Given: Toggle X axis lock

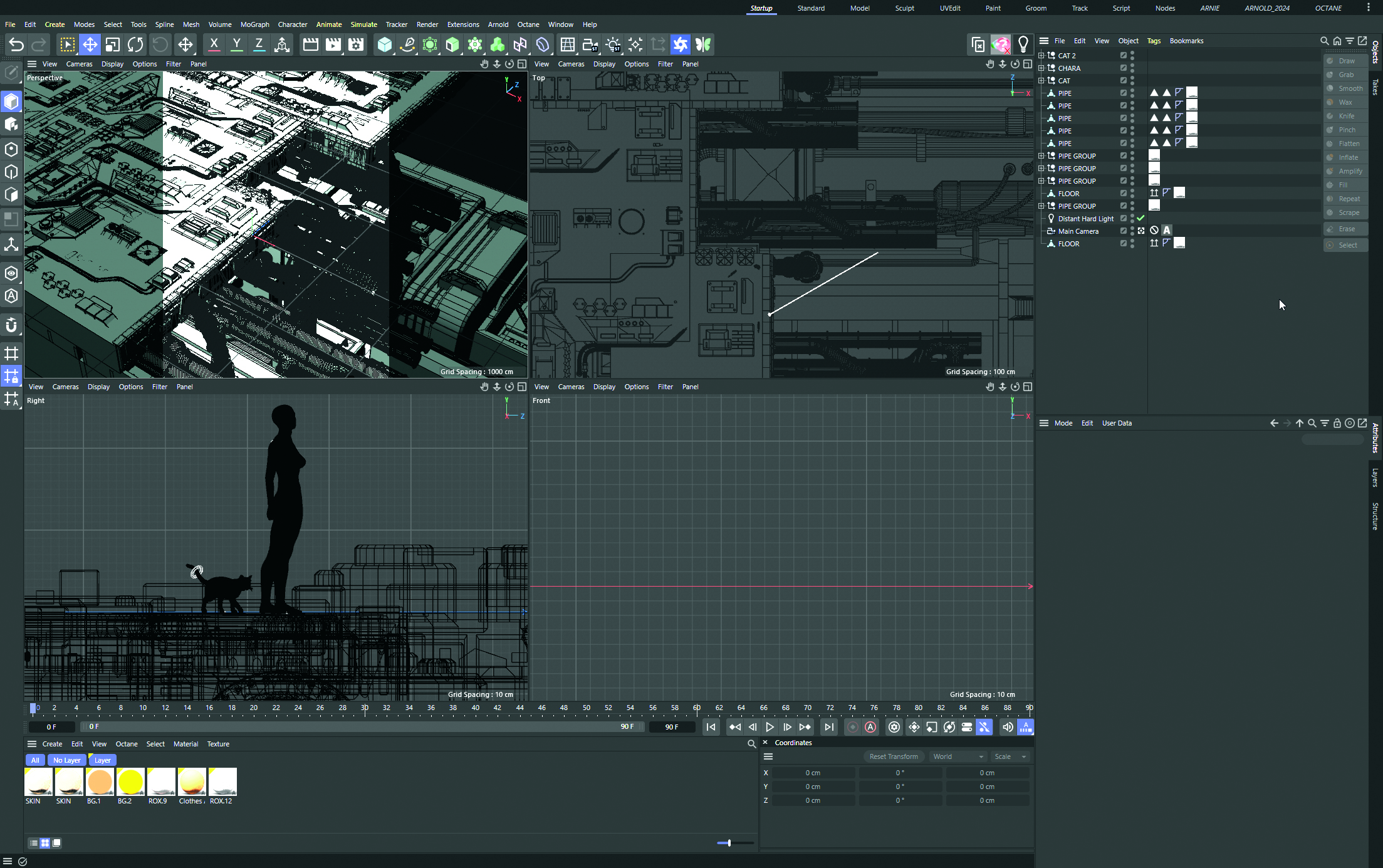Looking at the screenshot, I should pyautogui.click(x=214, y=44).
